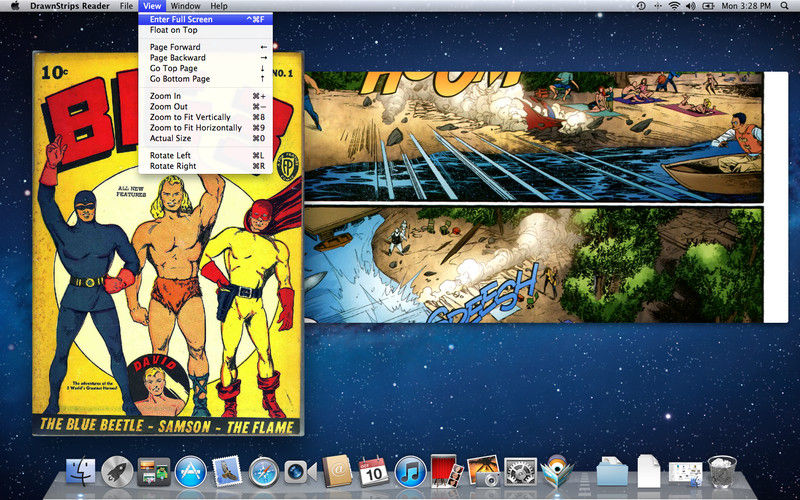Screen dimensions: 800x500
Task: Open the Dock stack between Documents and Trash
Action: [685, 473]
